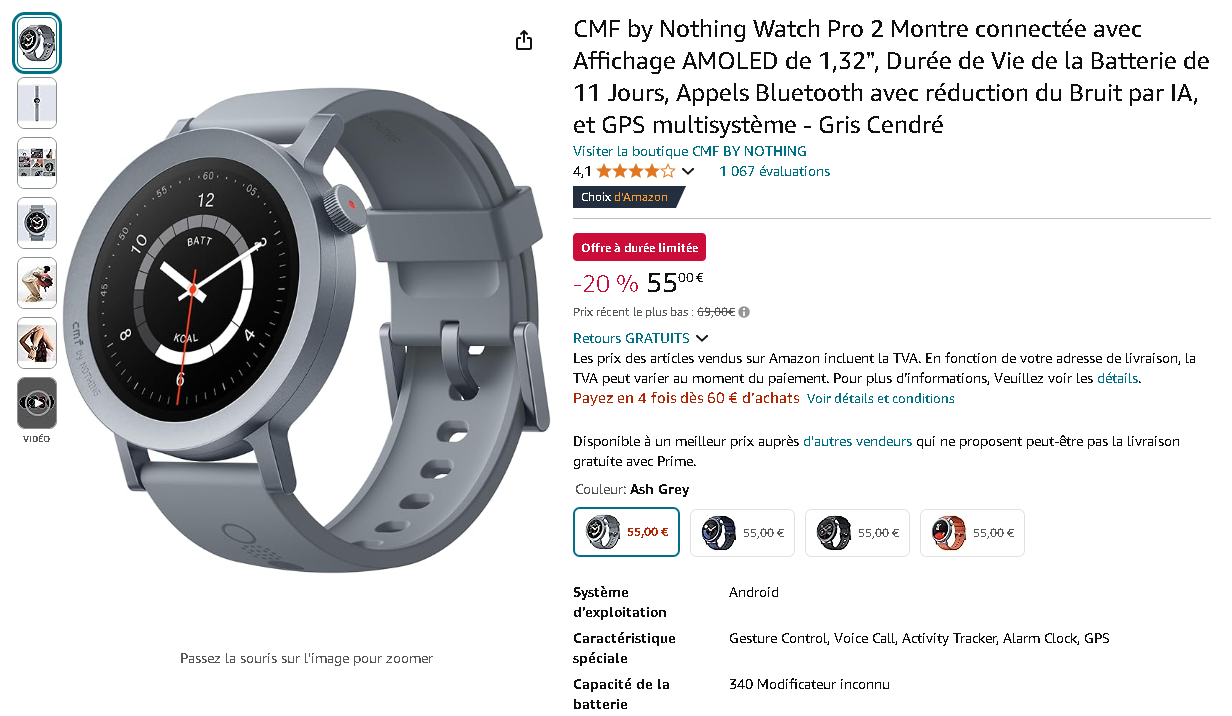This screenshot has height=716, width=1232.
Task: Open Voir détails et conditions link
Action: coord(881,398)
